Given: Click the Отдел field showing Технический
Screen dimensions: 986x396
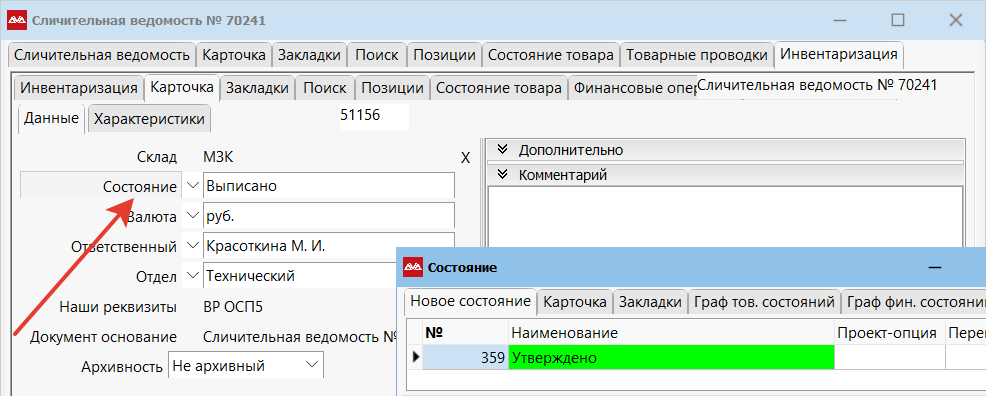Looking at the screenshot, I should click(300, 275).
